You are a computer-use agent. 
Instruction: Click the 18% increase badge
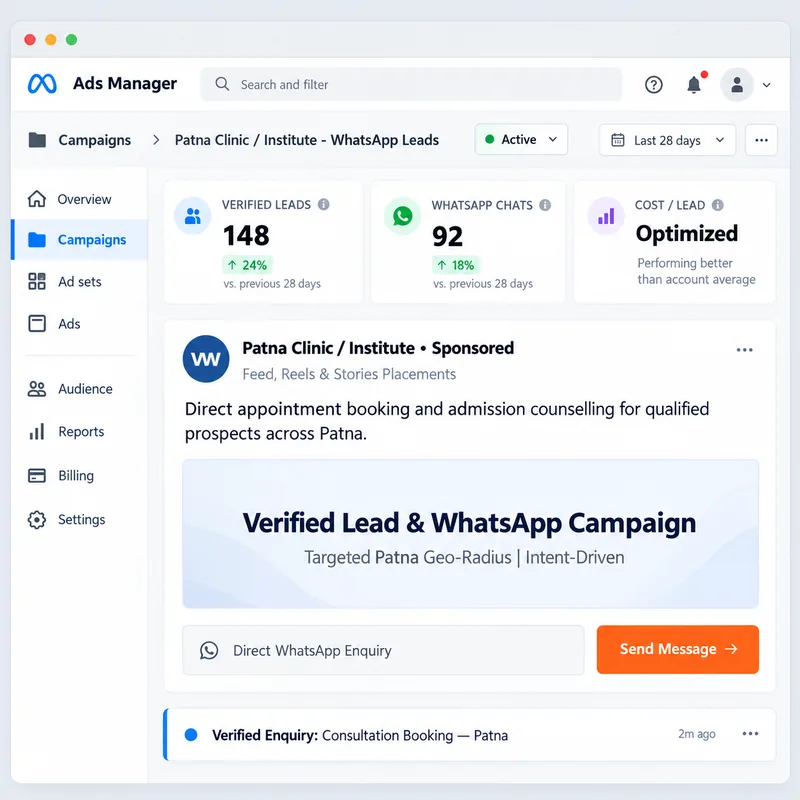[456, 265]
